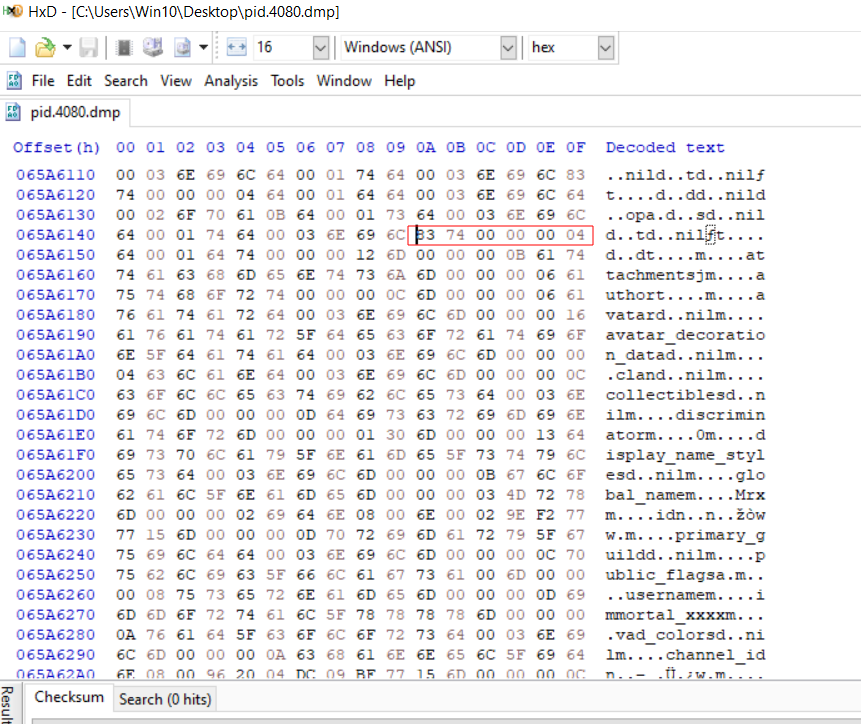Click the vertical Results panel label

pyautogui.click(x=8, y=704)
